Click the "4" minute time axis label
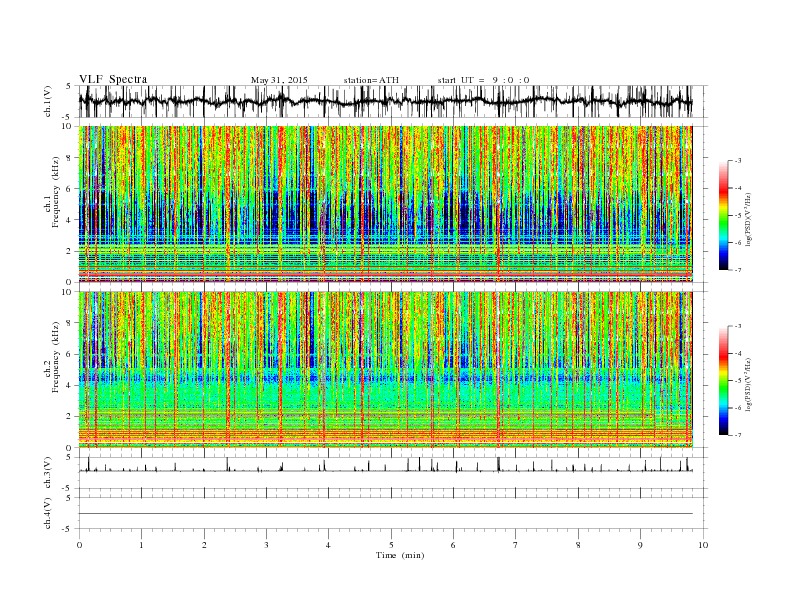 (x=328, y=545)
